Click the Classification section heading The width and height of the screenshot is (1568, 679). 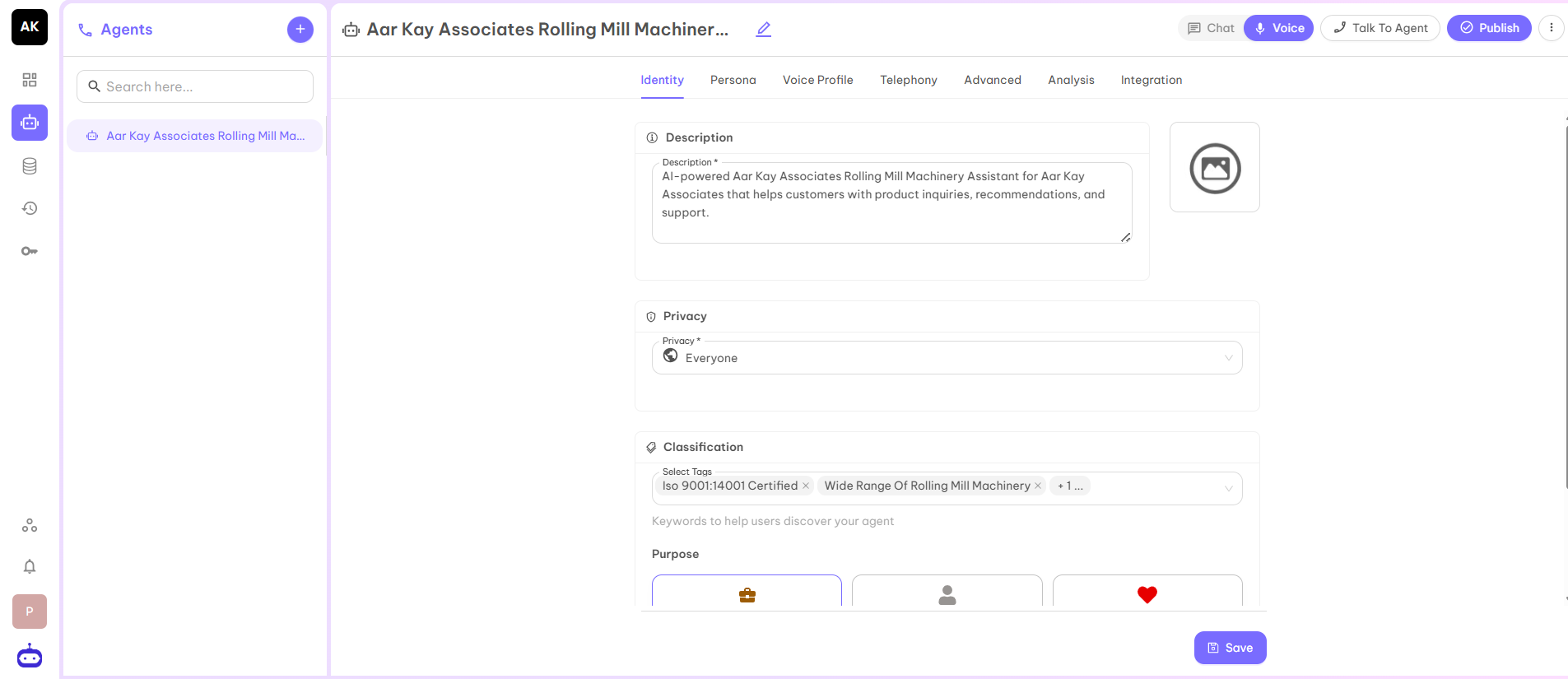(703, 447)
